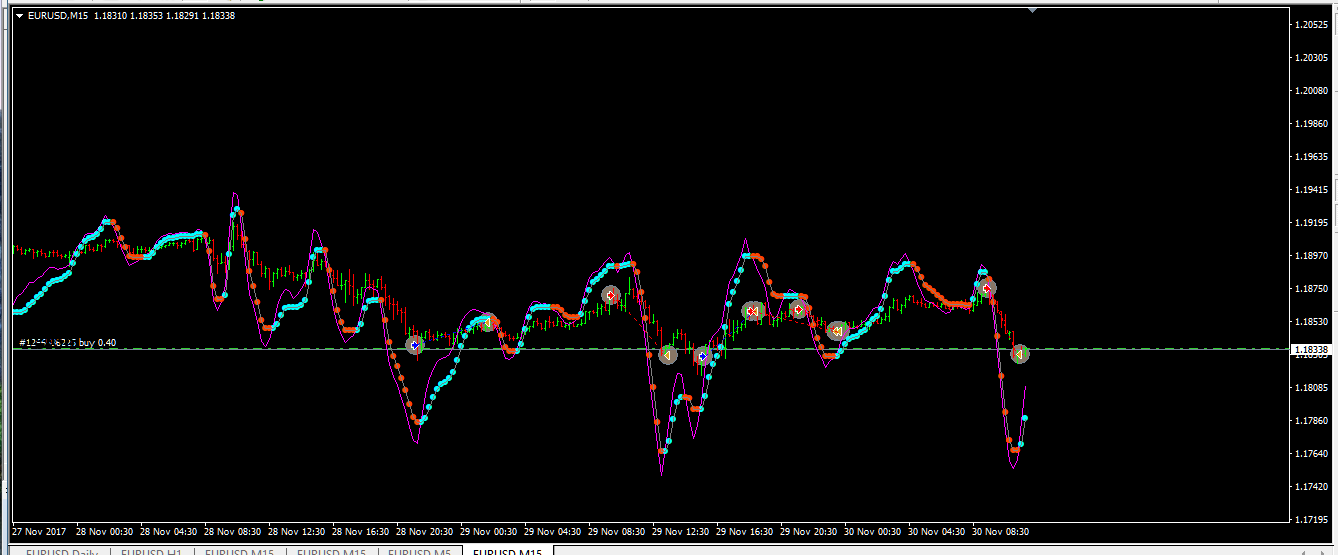Click the red trade arrow near 29 Nov 08:30
This screenshot has height=555, width=1338.
[611, 295]
